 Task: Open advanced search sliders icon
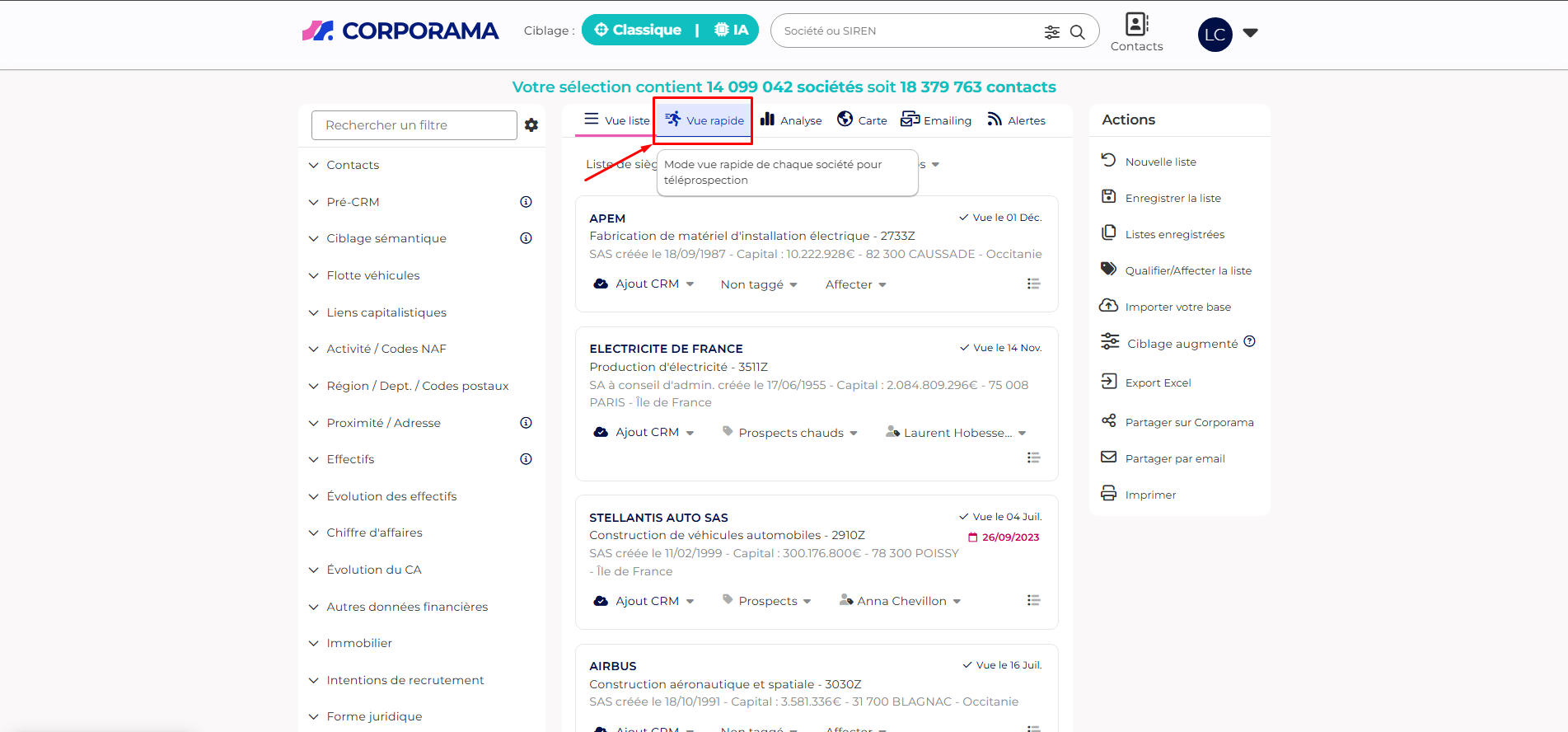[x=1052, y=32]
